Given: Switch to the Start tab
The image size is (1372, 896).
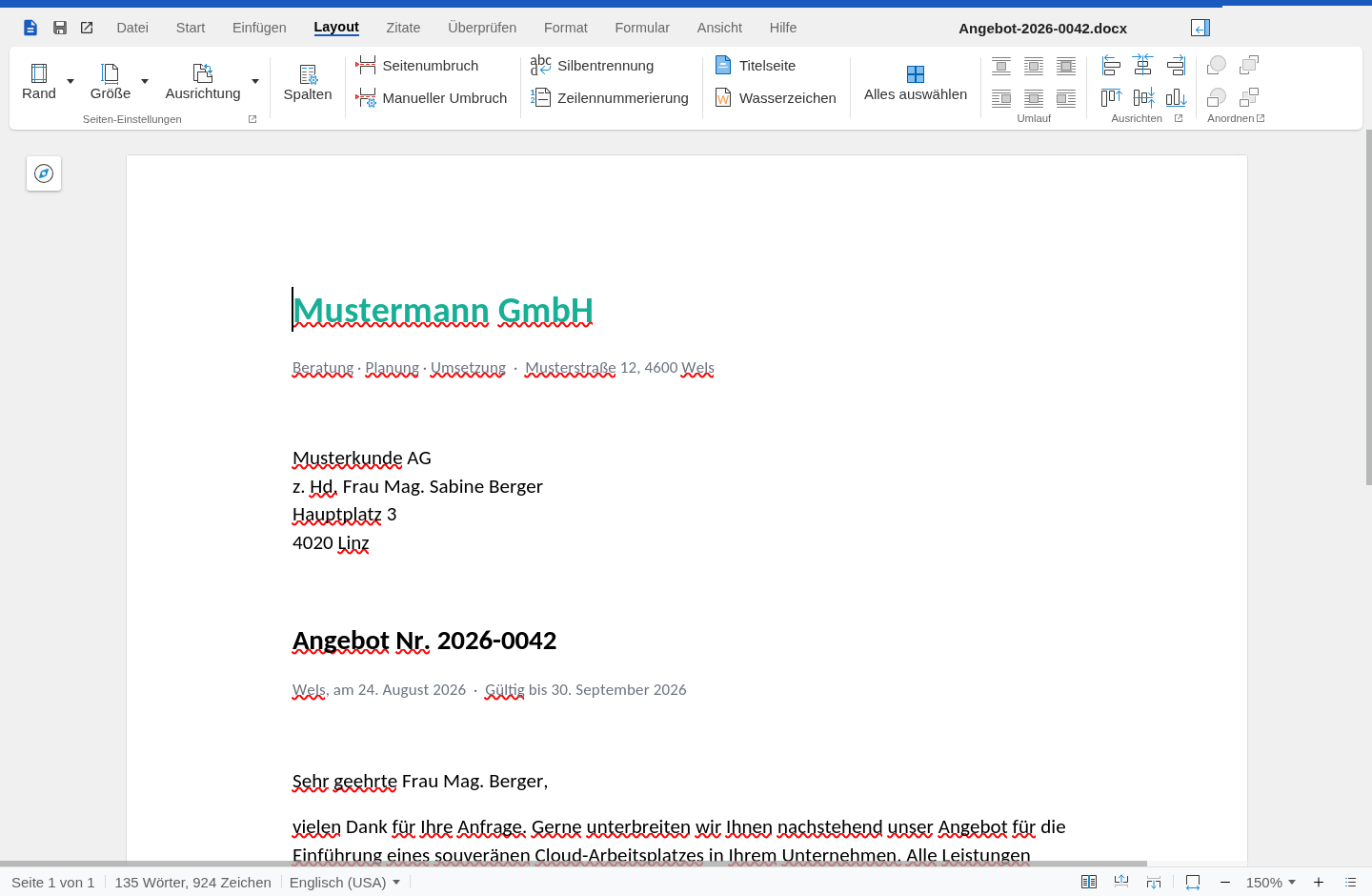Looking at the screenshot, I should click(x=191, y=28).
